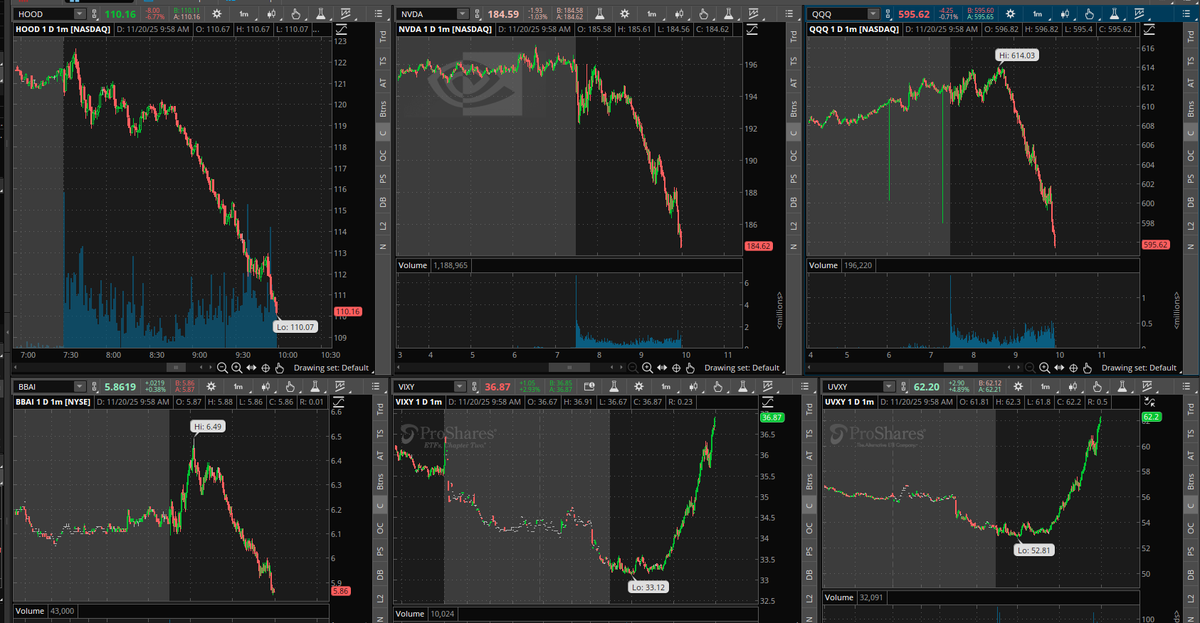Zoom out on the QQQ chart
The image size is (1200, 623).
pyautogui.click(x=1030, y=368)
